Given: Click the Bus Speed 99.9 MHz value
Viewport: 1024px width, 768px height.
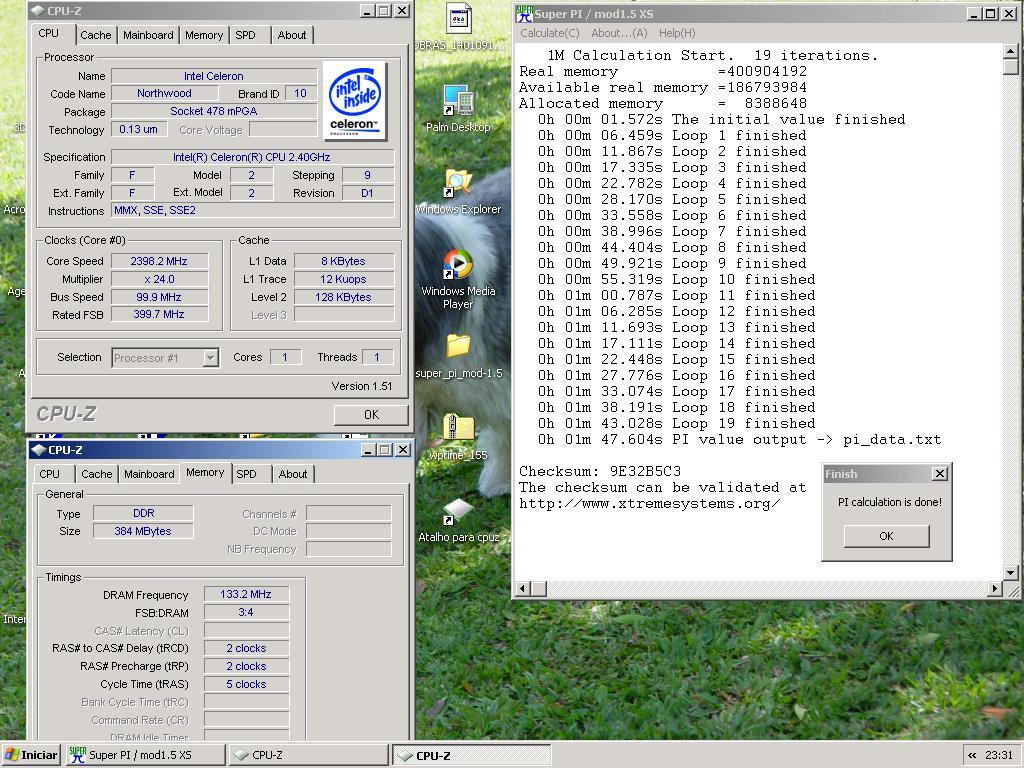Looking at the screenshot, I should point(159,296).
